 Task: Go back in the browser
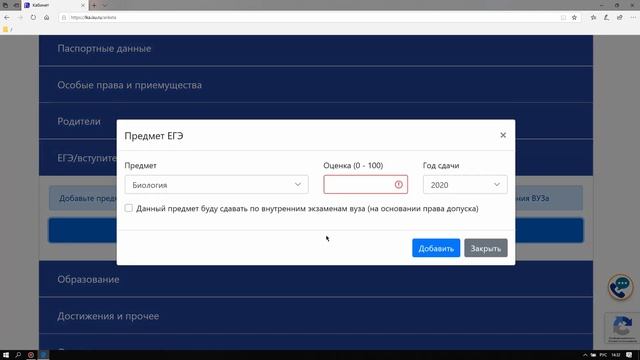[7, 18]
